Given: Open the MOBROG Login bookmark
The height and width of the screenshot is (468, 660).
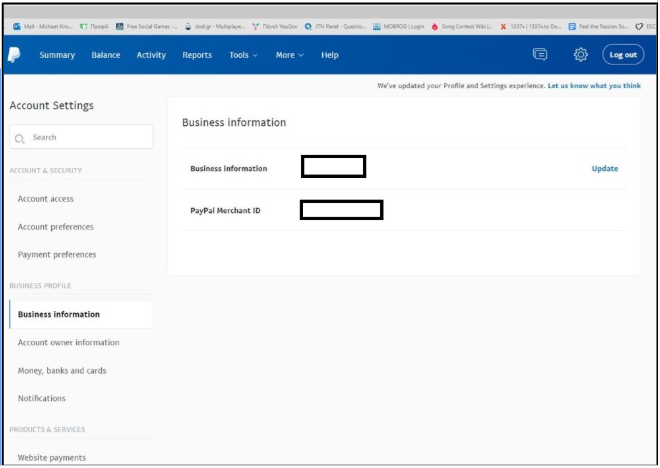Looking at the screenshot, I should pyautogui.click(x=400, y=26).
